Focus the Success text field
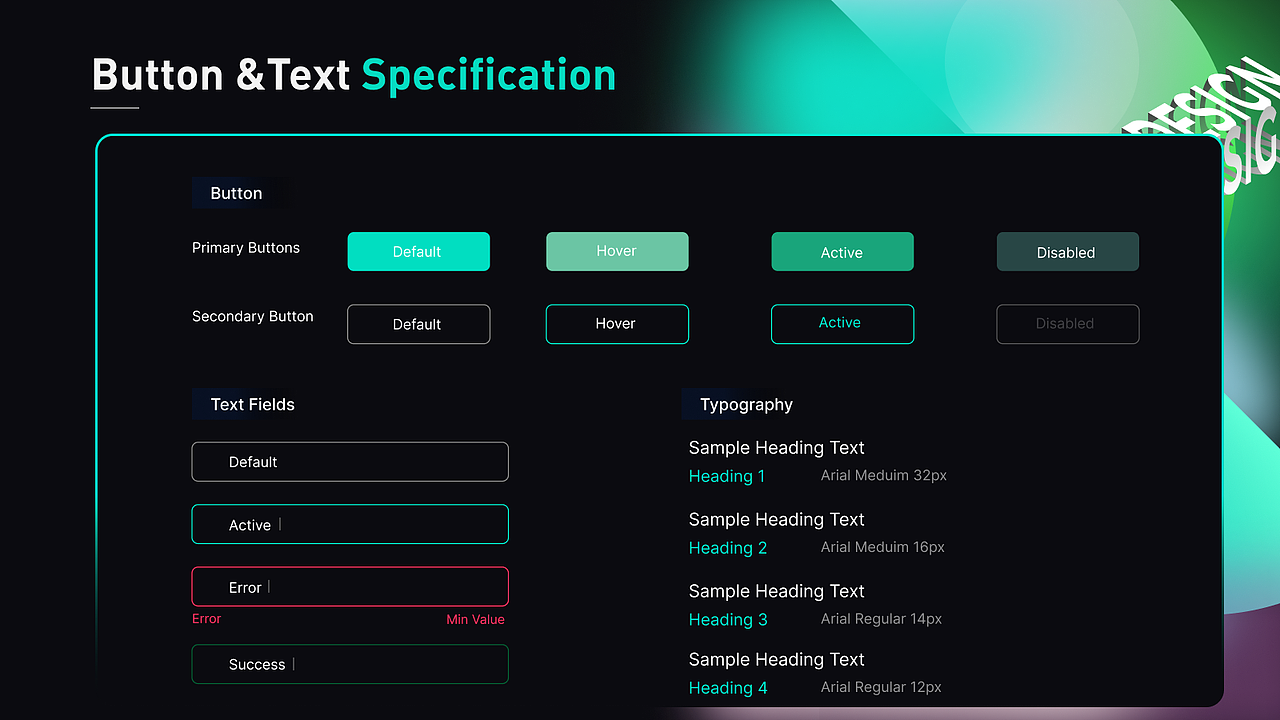Image resolution: width=1280 pixels, height=720 pixels. click(350, 664)
